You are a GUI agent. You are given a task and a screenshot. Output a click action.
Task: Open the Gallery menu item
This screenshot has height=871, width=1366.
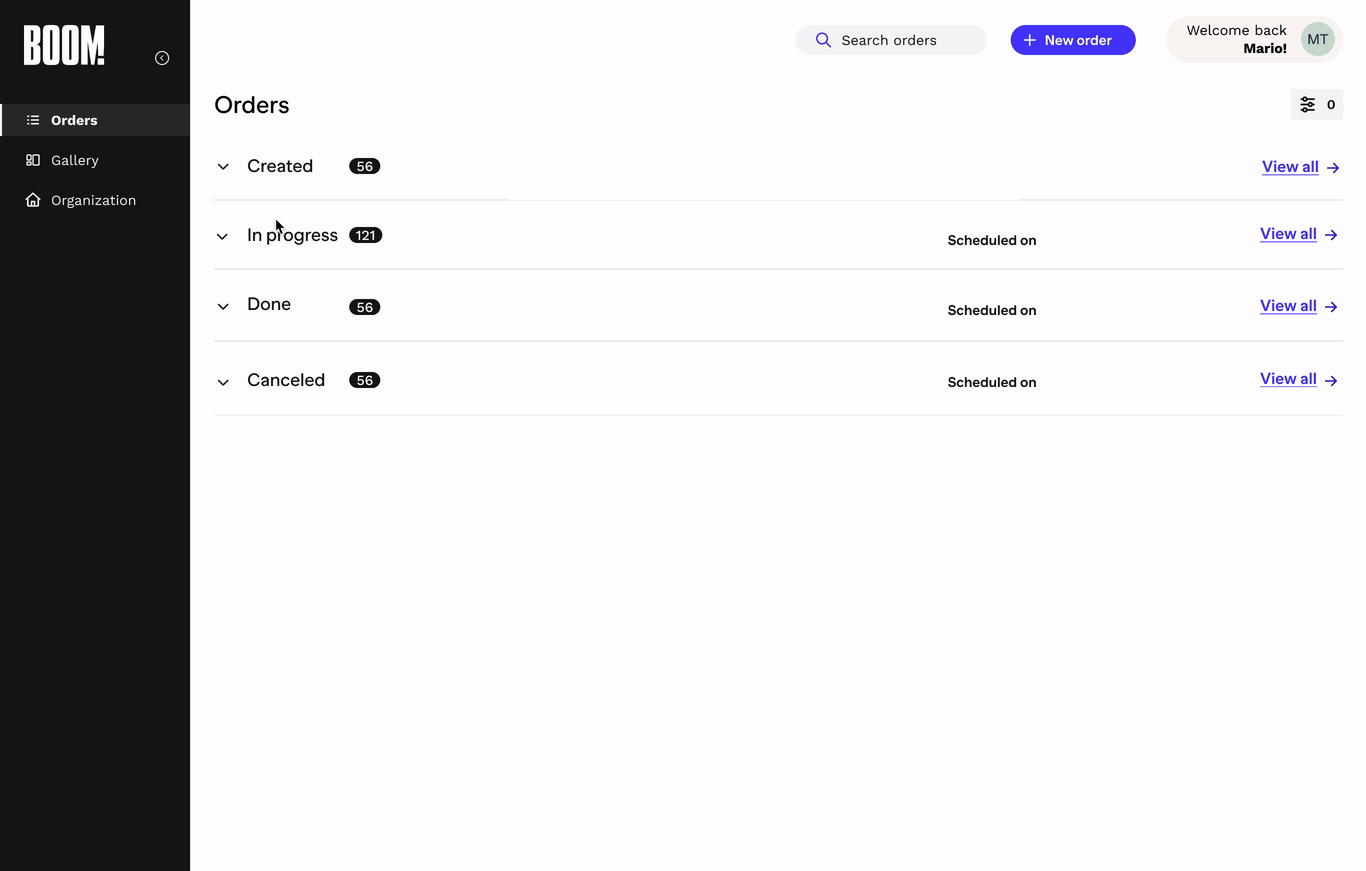pyautogui.click(x=75, y=160)
